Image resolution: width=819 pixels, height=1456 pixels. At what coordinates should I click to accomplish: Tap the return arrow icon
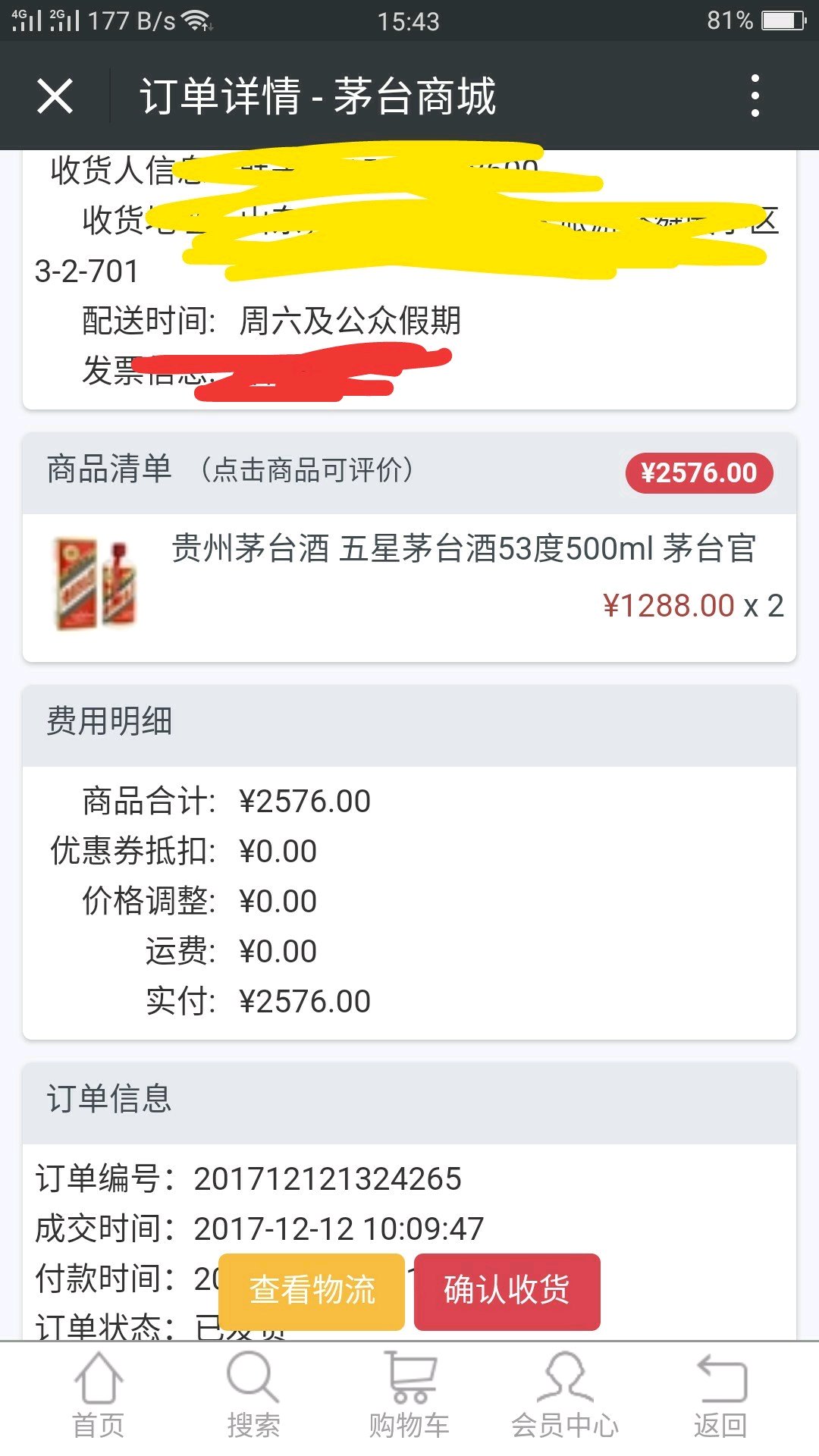(721, 1378)
